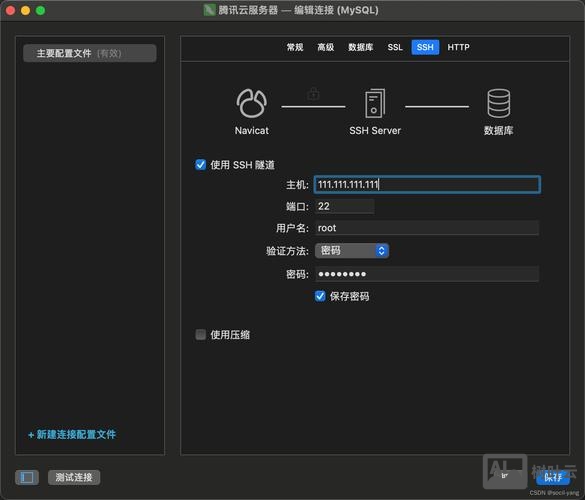Image resolution: width=585 pixels, height=500 pixels.
Task: Select the SSL tab
Action: (395, 47)
